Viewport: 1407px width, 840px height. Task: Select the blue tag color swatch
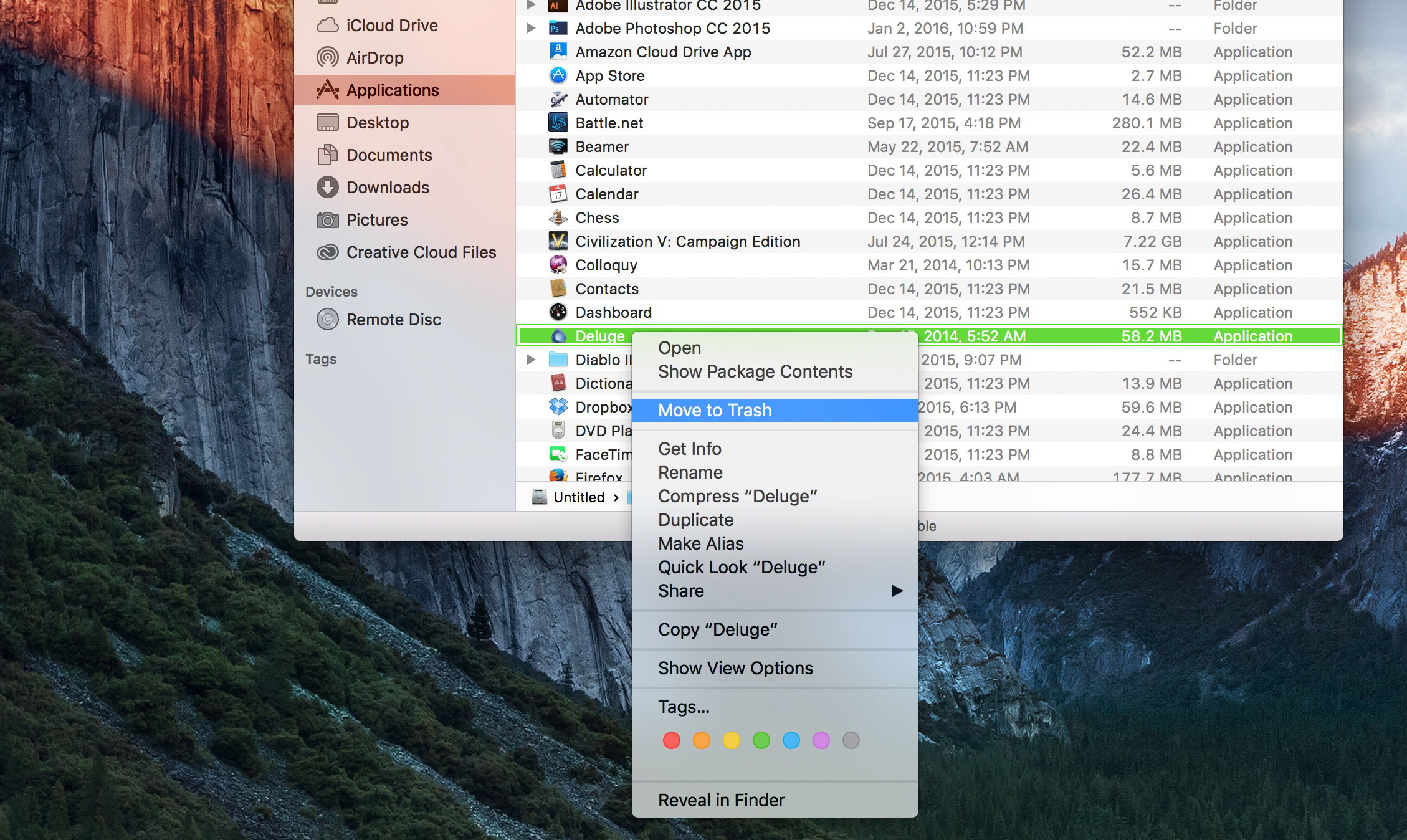790,740
